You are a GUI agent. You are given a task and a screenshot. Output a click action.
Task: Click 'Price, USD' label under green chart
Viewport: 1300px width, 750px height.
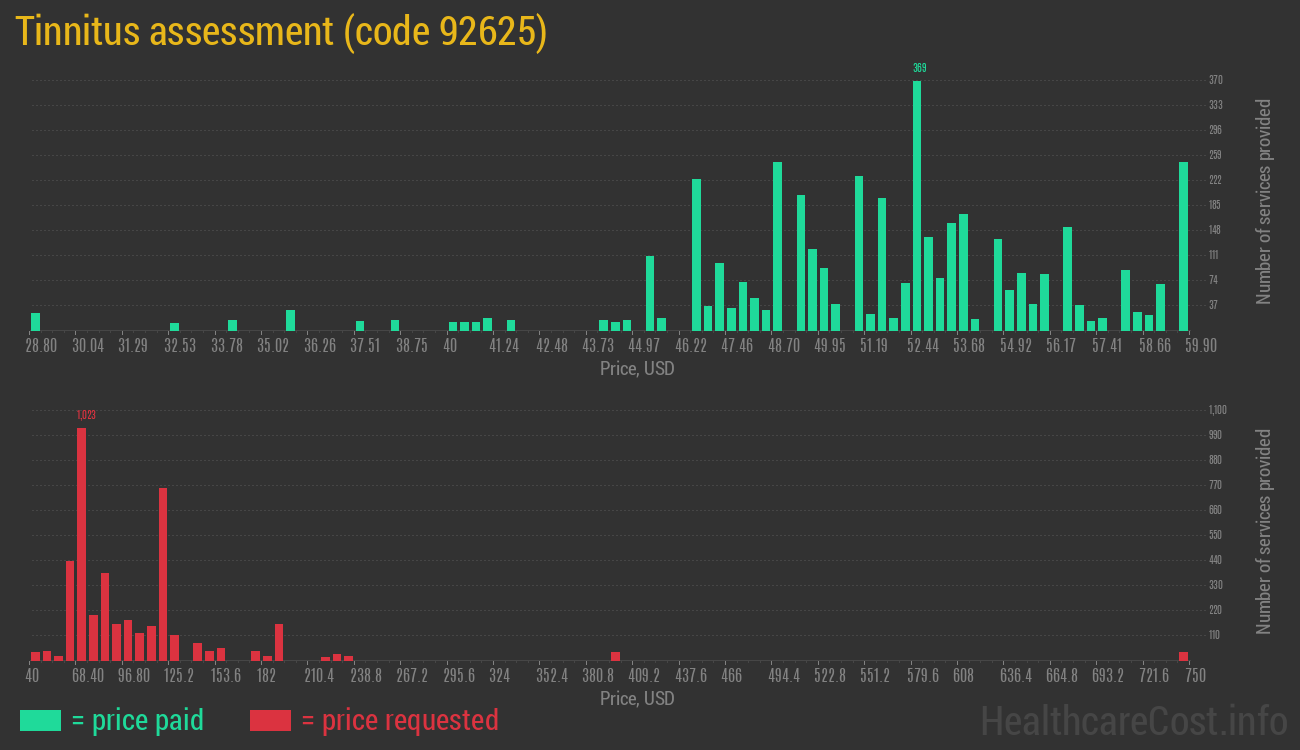637,369
